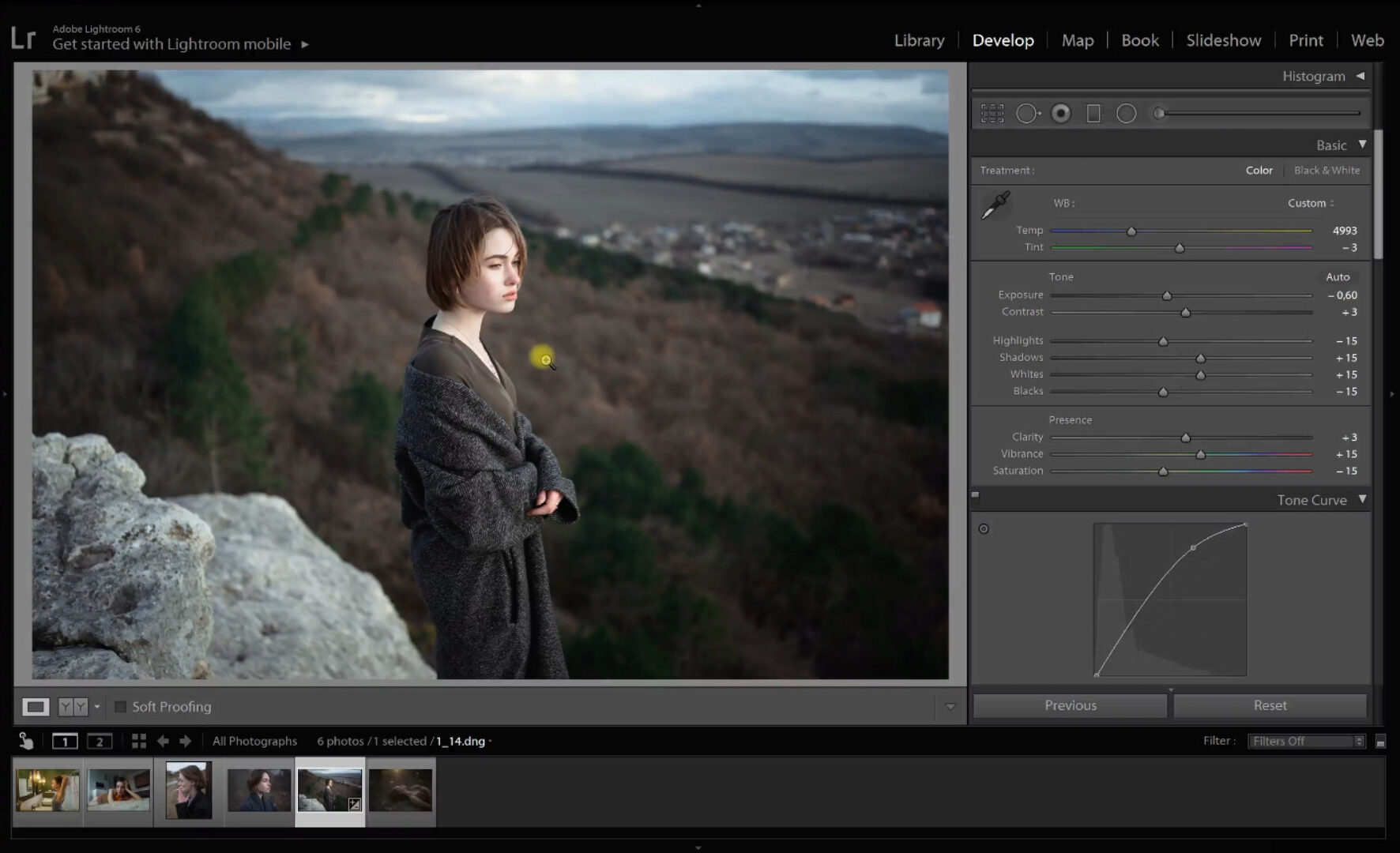
Task: Switch to the Slideshow module
Action: point(1223,40)
